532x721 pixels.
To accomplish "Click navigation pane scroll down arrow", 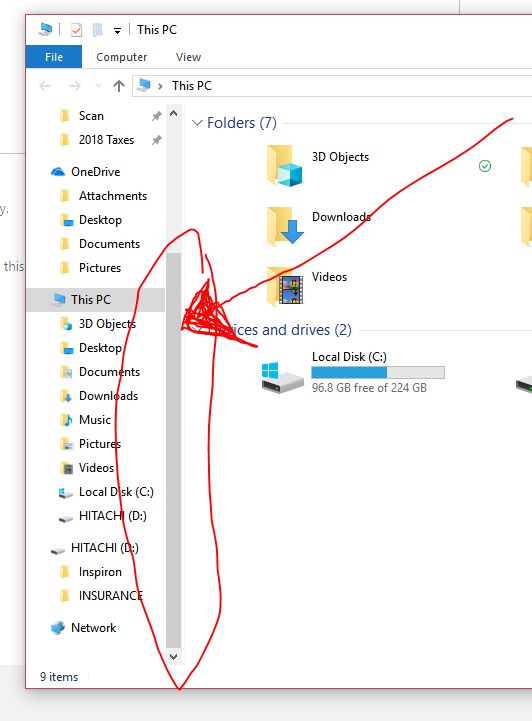I will pos(173,657).
